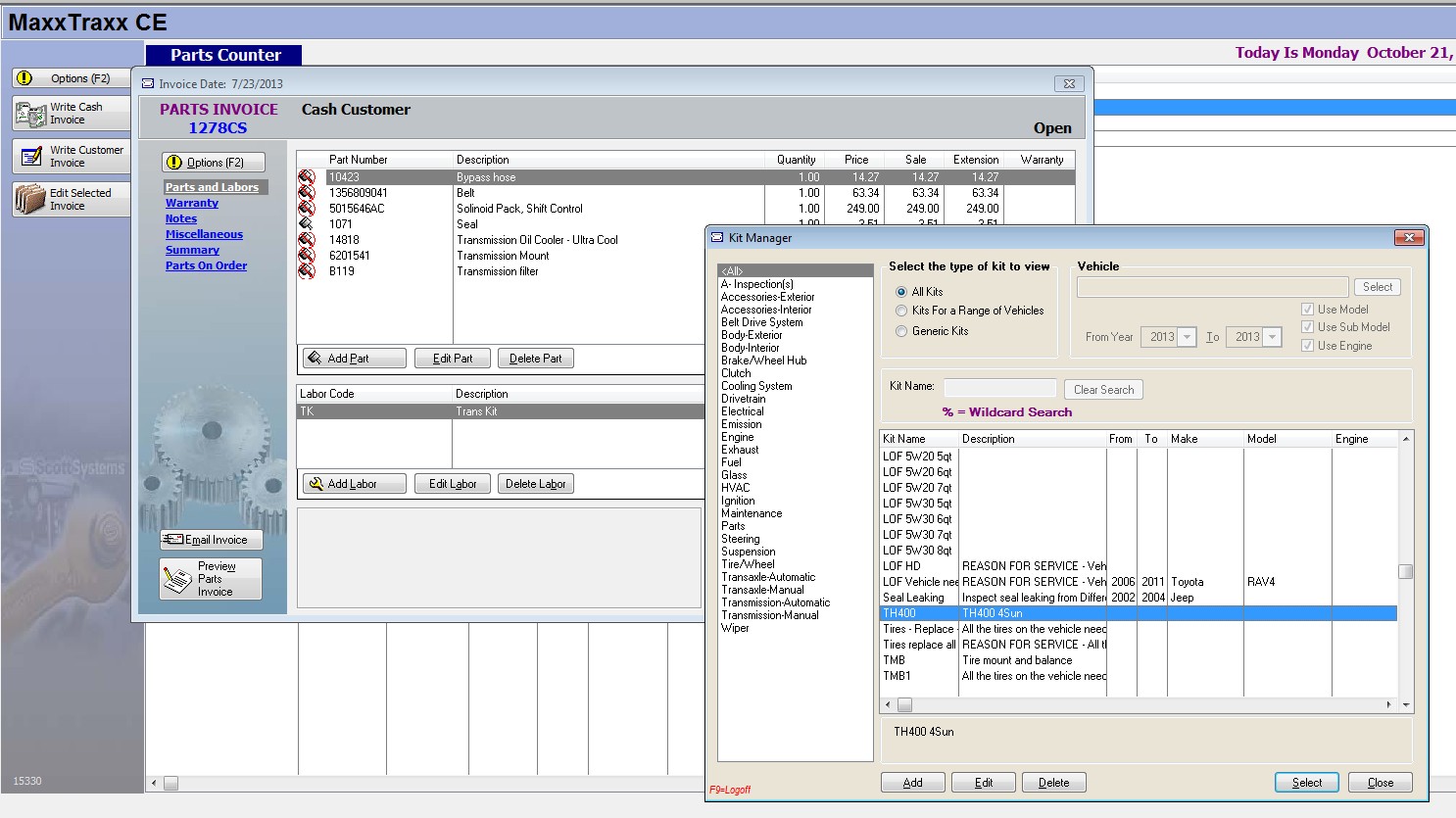Click part icon beside 6201541 row

click(x=307, y=256)
